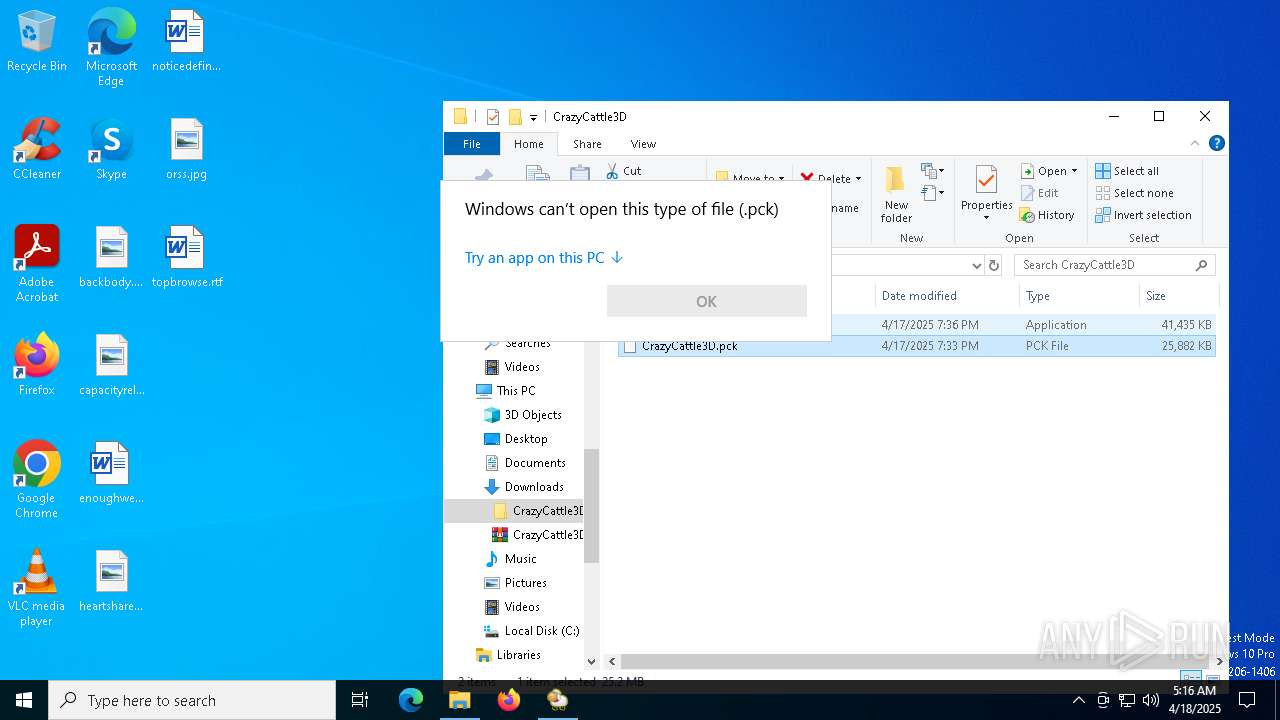This screenshot has height=720, width=1280.
Task: Open Microsoft Edge from the taskbar
Action: coord(411,700)
